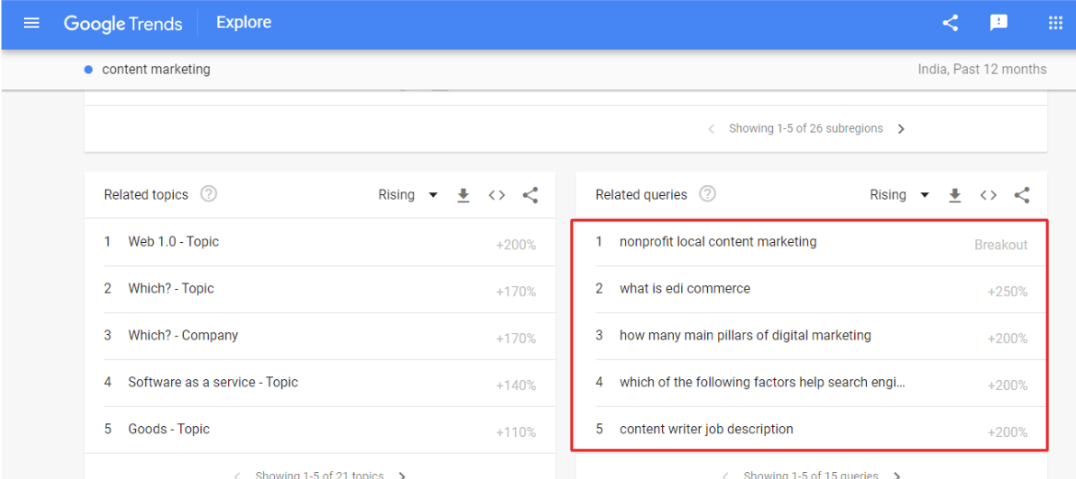Share the Related topics card

point(530,195)
